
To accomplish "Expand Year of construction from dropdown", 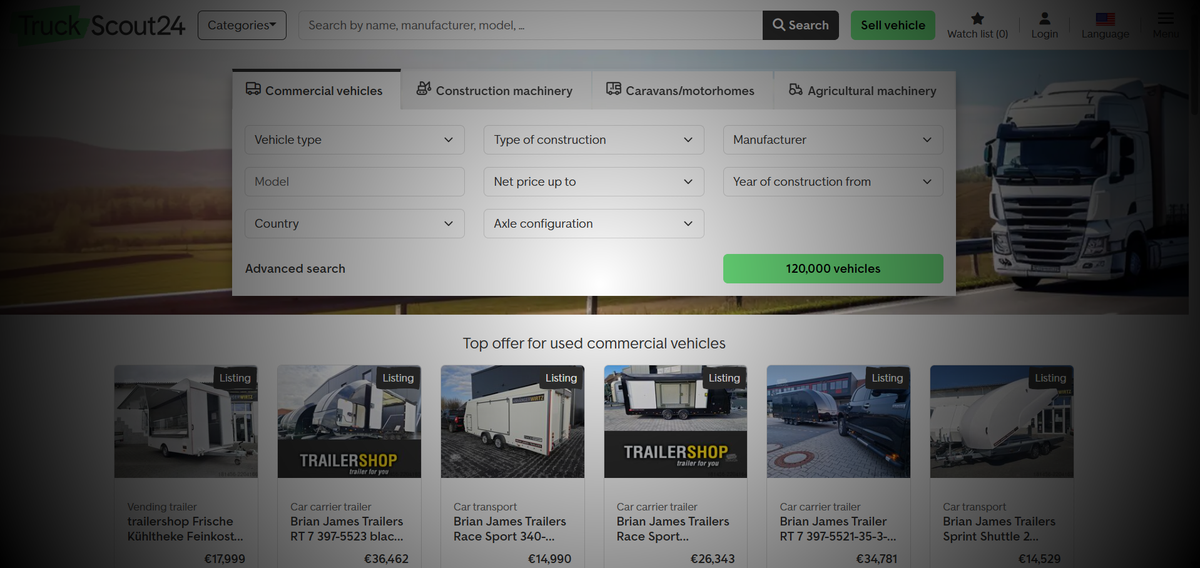I will click(x=833, y=182).
